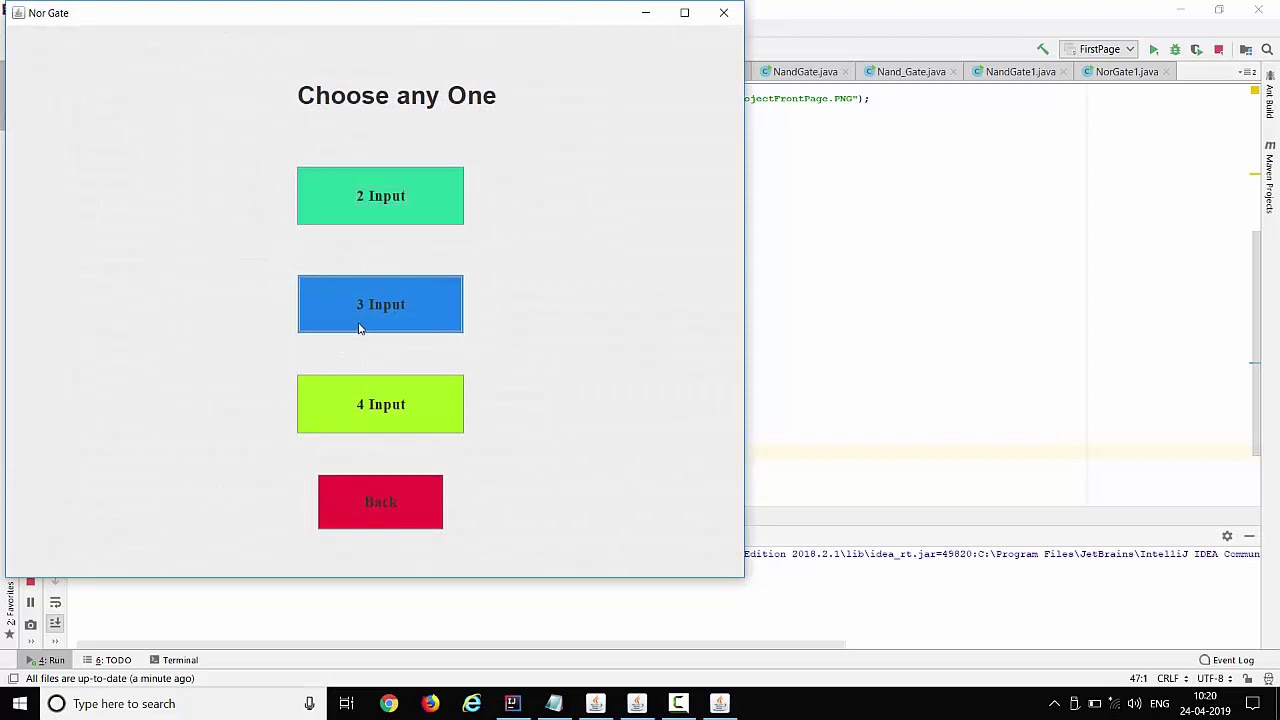Toggle soft-wrap in the Run console

pyautogui.click(x=55, y=603)
